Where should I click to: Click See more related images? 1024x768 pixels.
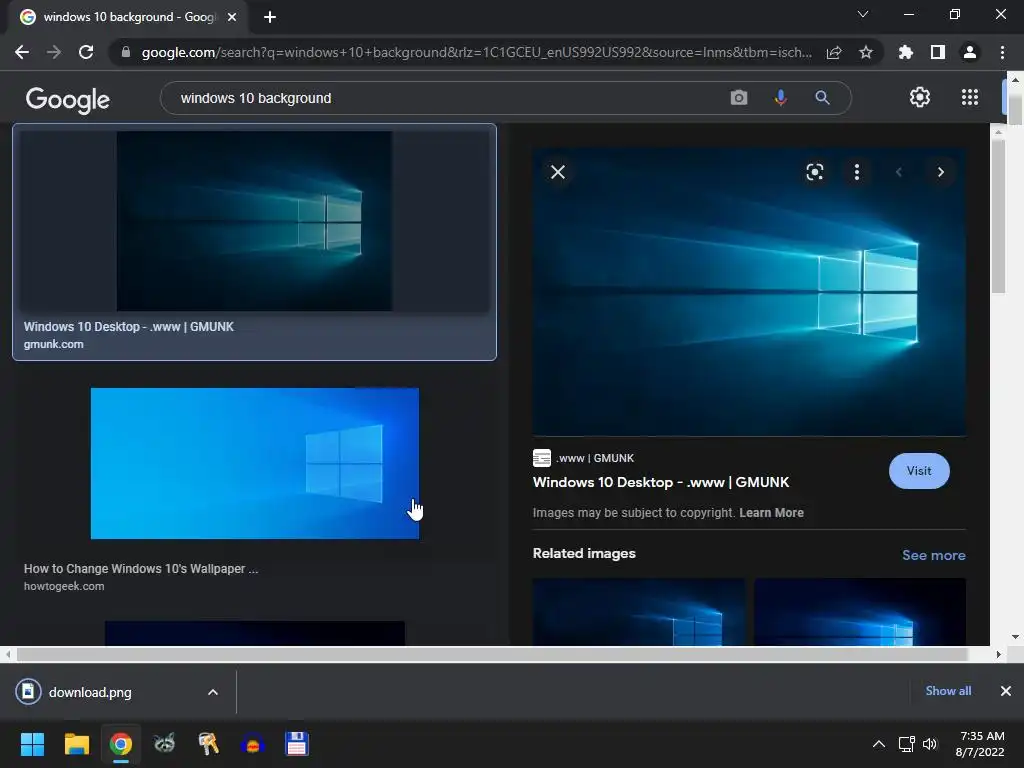934,555
